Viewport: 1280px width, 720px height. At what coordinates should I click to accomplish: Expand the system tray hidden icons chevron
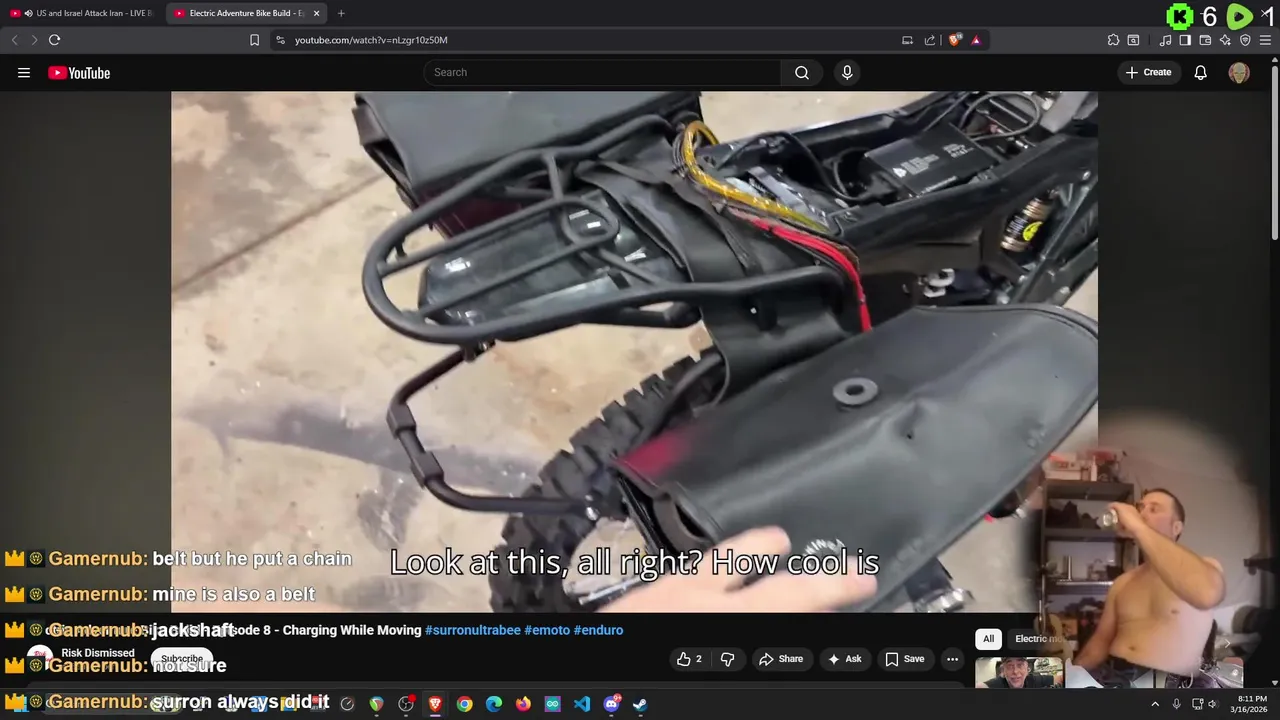click(1155, 704)
